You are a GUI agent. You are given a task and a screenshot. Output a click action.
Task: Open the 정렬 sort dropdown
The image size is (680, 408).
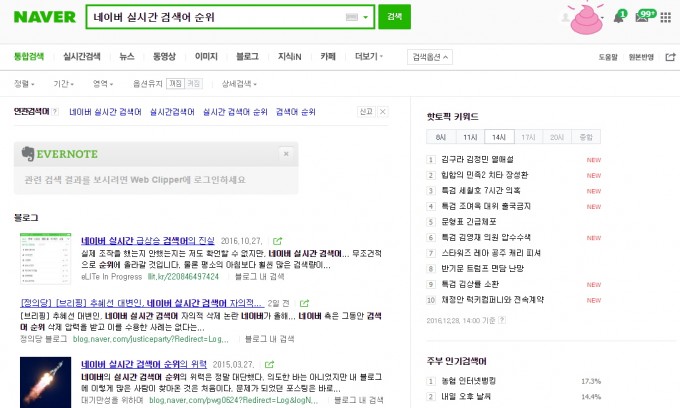(x=24, y=84)
